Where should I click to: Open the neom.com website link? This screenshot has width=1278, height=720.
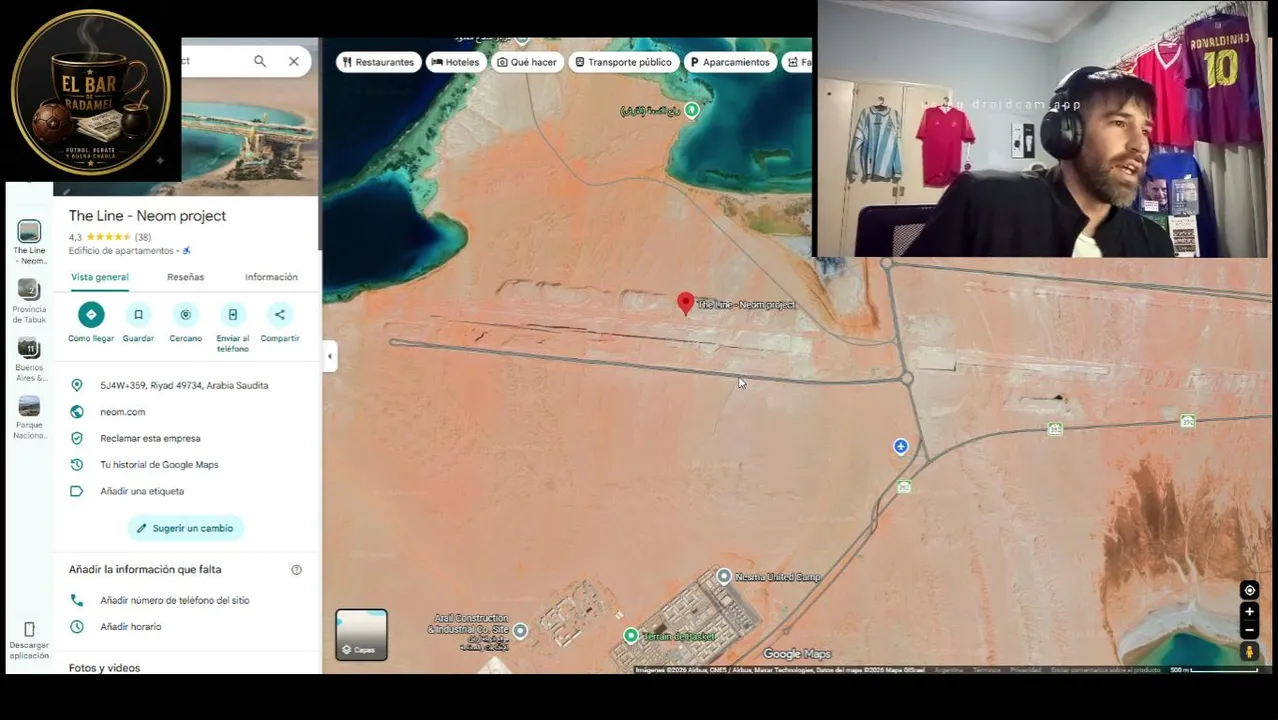click(x=122, y=412)
